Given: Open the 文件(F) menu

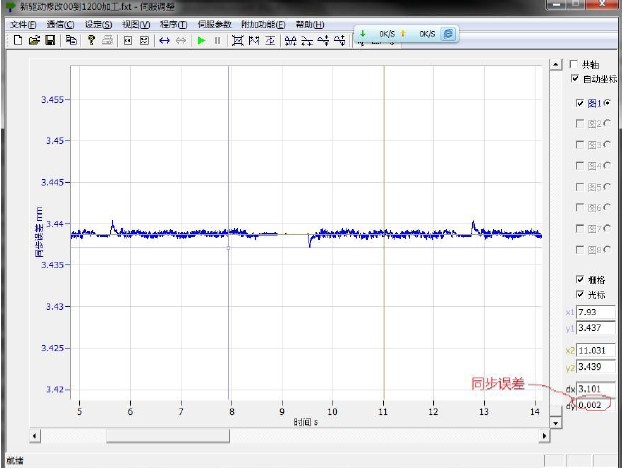Looking at the screenshot, I should pos(23,23).
